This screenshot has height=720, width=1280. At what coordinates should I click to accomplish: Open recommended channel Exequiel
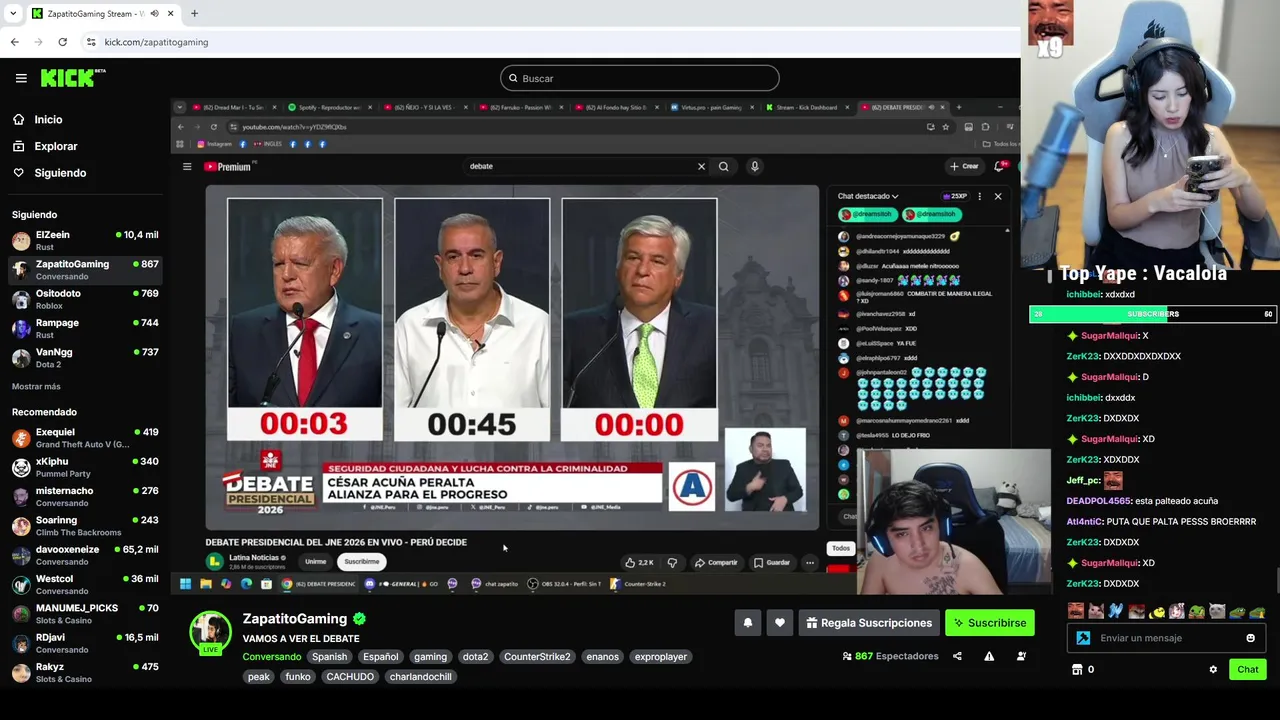[85, 438]
